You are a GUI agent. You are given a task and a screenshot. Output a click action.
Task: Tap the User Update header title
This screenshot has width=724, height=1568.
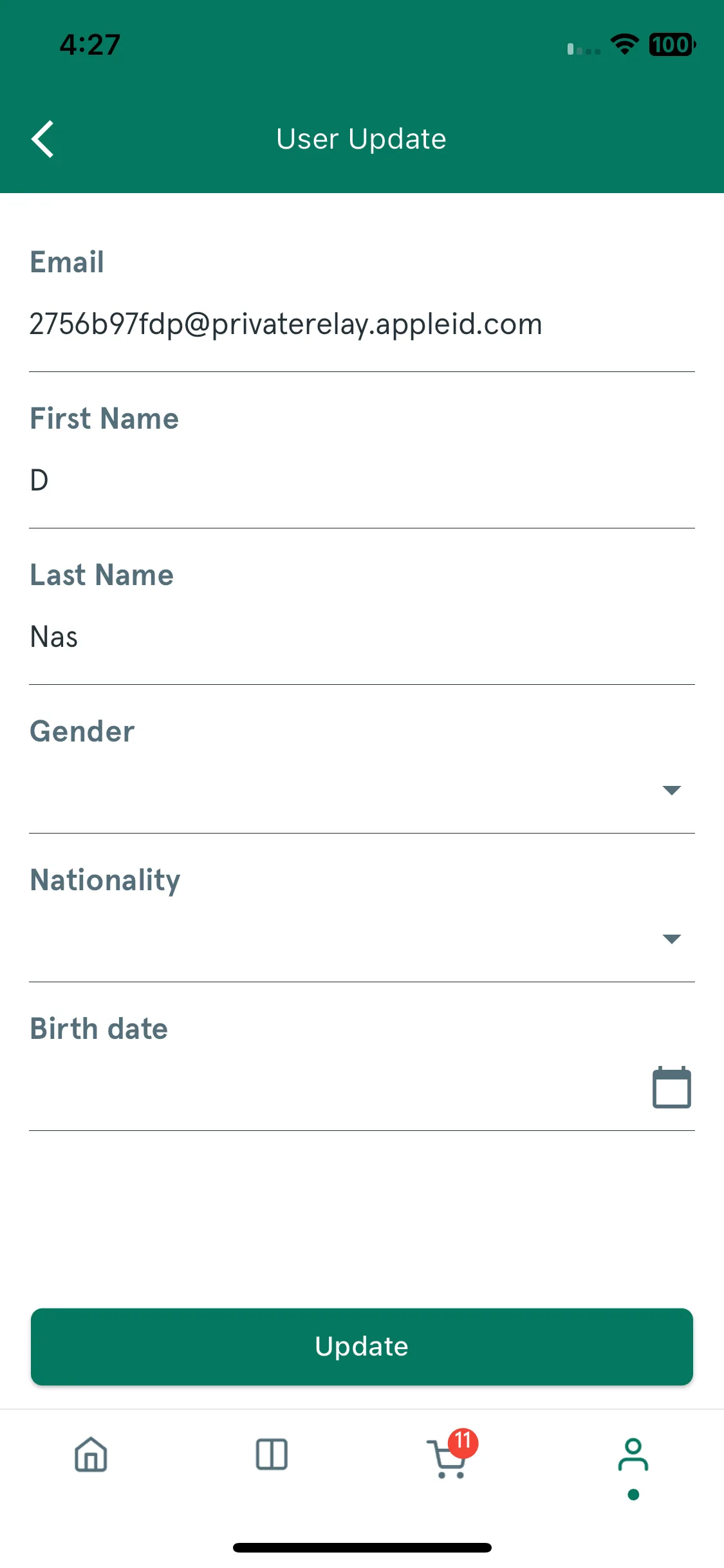pyautogui.click(x=362, y=139)
